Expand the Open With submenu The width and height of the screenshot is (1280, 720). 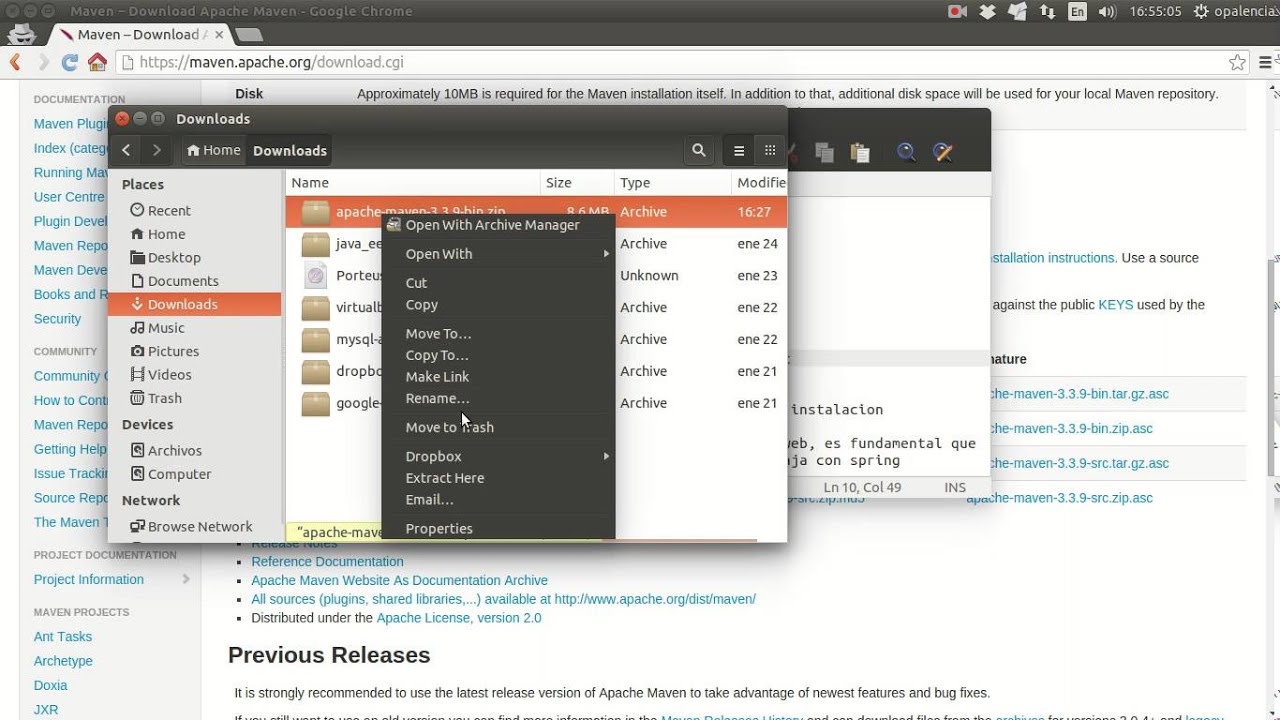coord(498,254)
